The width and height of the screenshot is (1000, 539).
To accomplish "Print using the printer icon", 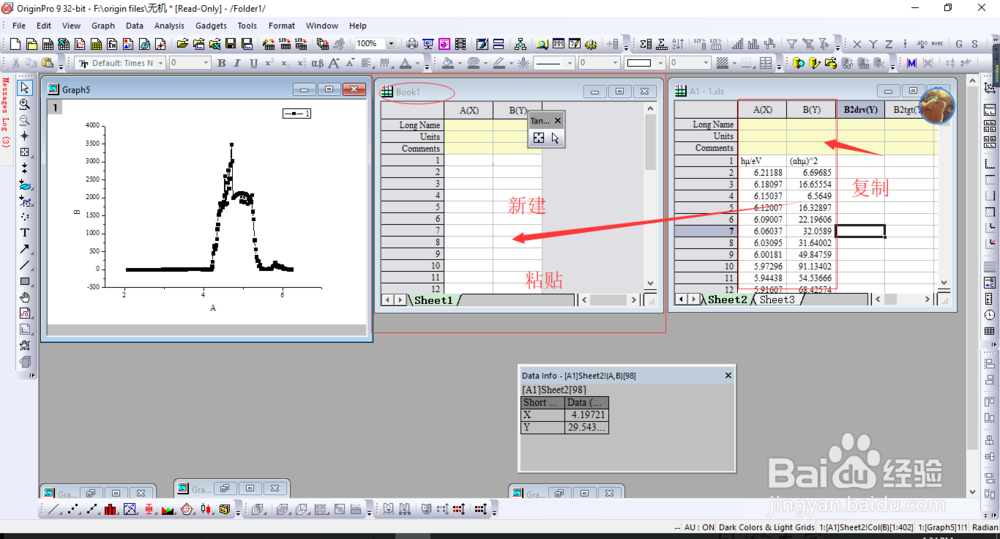I will 412,44.
